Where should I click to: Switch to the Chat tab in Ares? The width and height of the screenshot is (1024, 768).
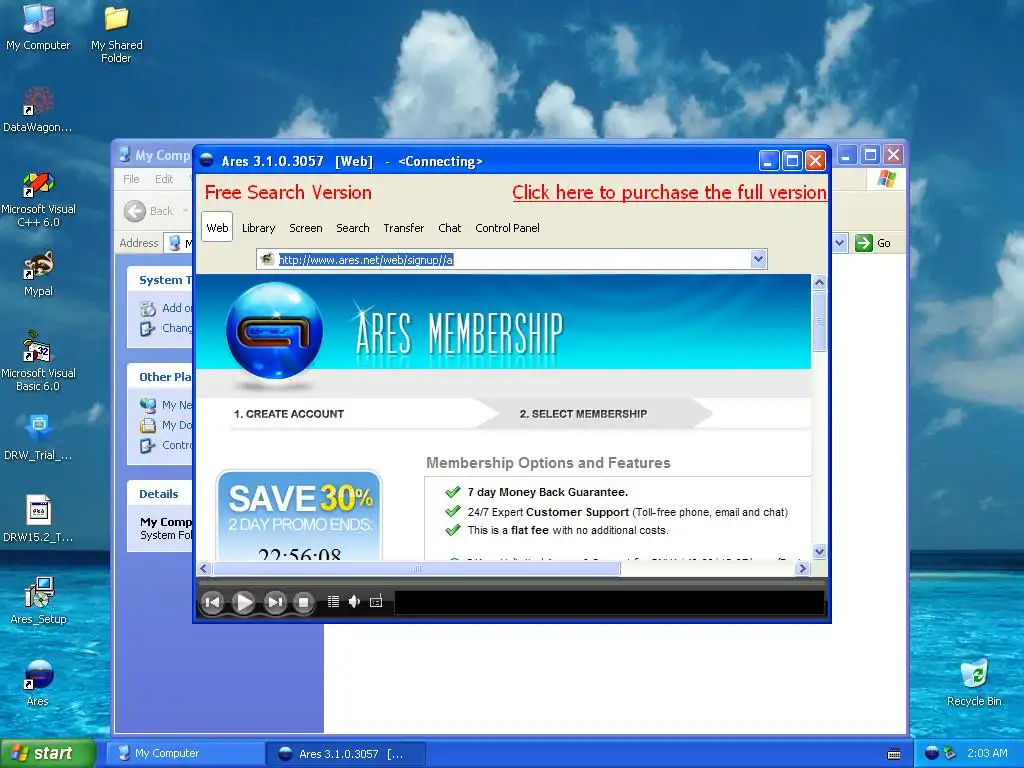click(449, 228)
